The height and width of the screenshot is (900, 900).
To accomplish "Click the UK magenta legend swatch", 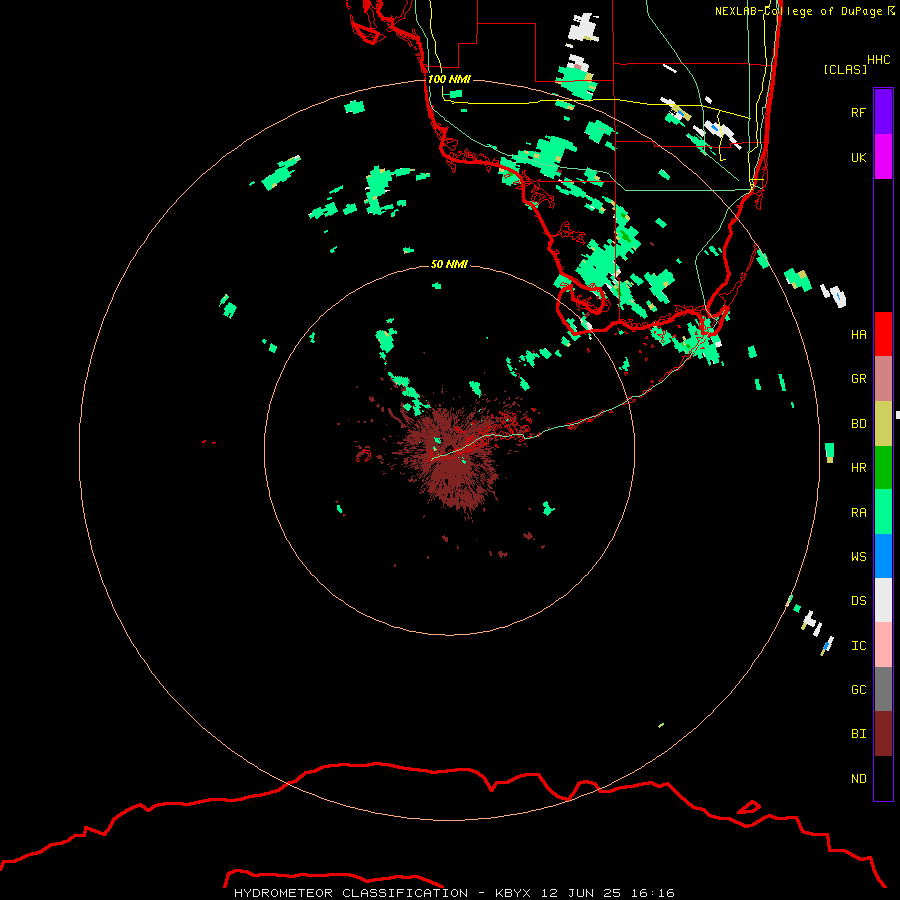I will (883, 157).
